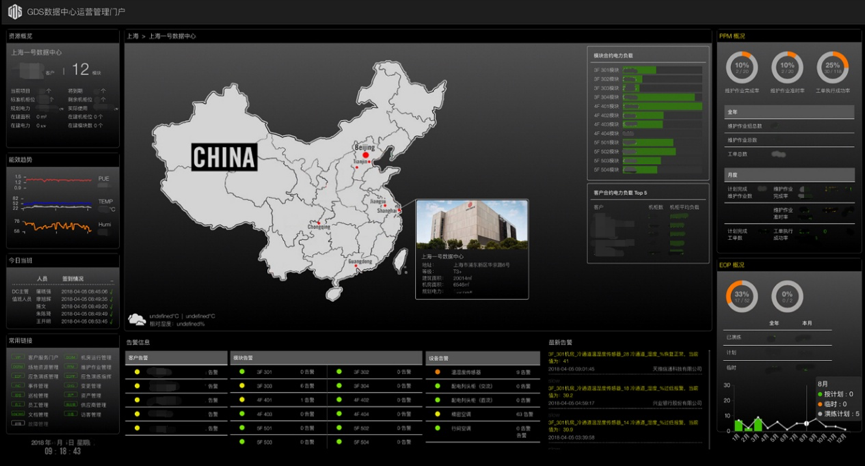Click the 客户合约电力负载 Top 5 panel title

coord(620,193)
